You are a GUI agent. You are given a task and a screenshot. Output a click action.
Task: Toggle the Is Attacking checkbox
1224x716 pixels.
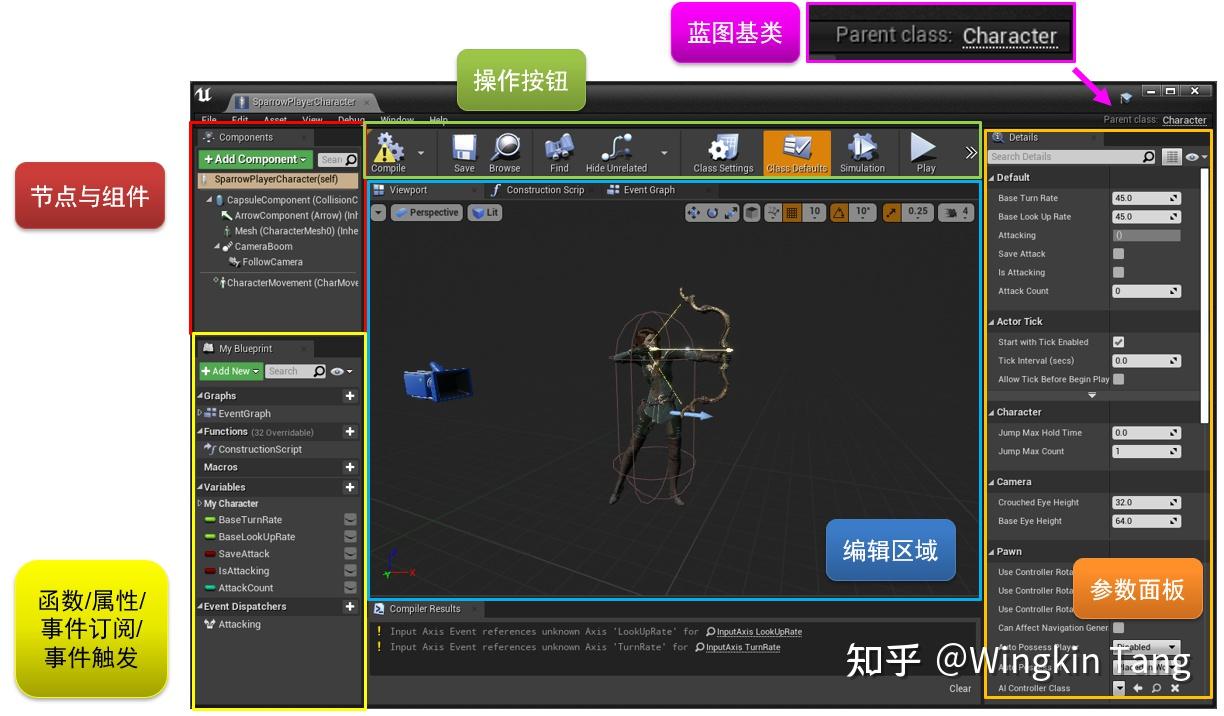tap(1118, 272)
